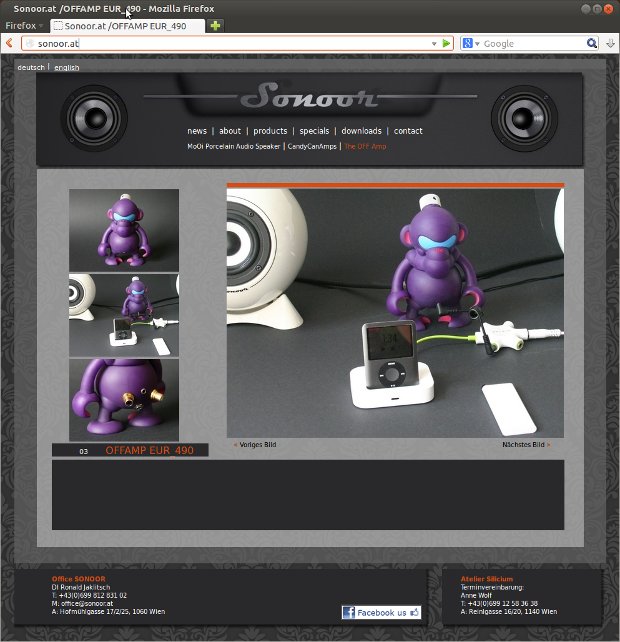Switch language to english
620x642 pixels.
tap(66, 67)
